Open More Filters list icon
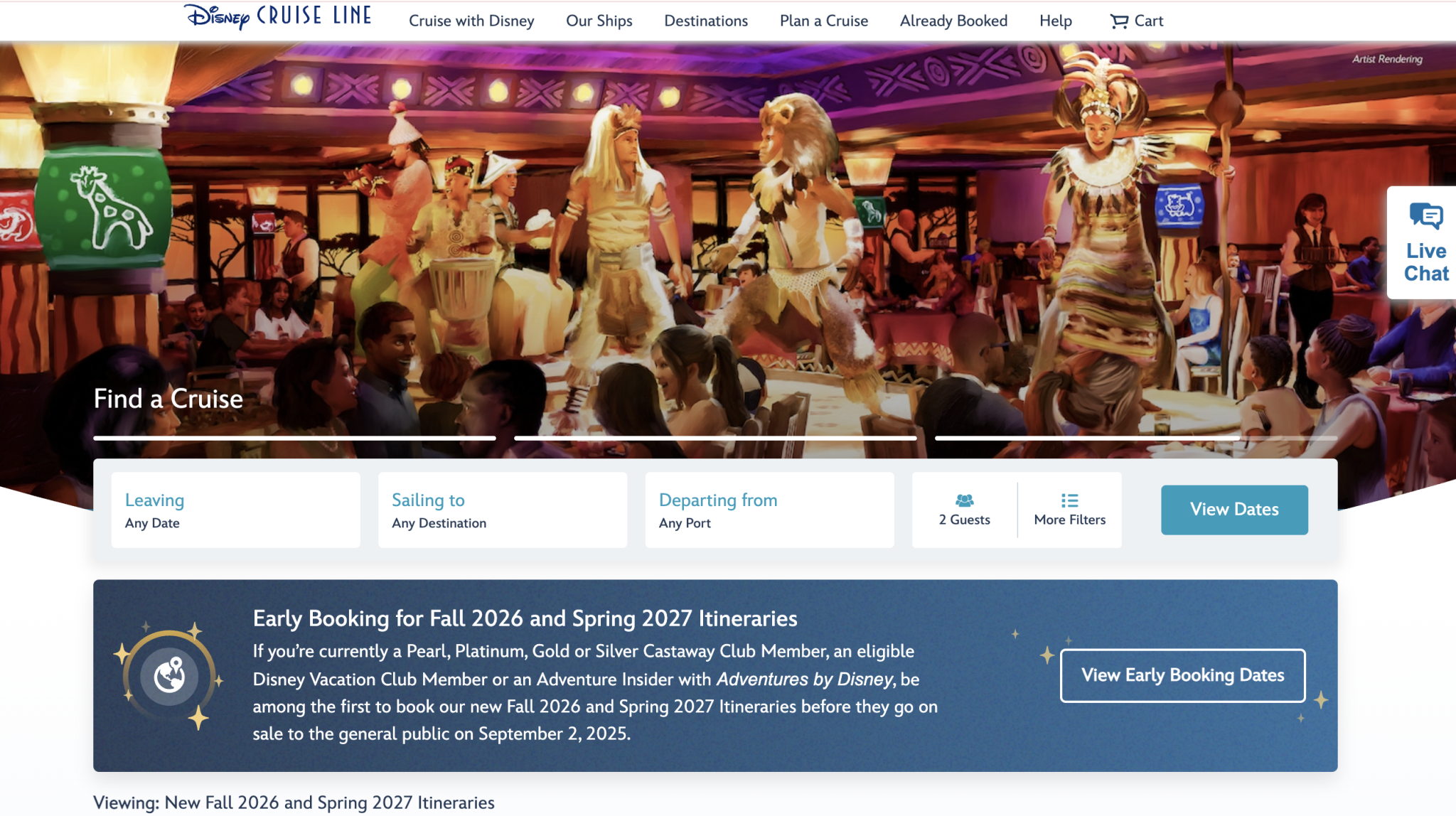This screenshot has width=1456, height=816. (x=1069, y=500)
